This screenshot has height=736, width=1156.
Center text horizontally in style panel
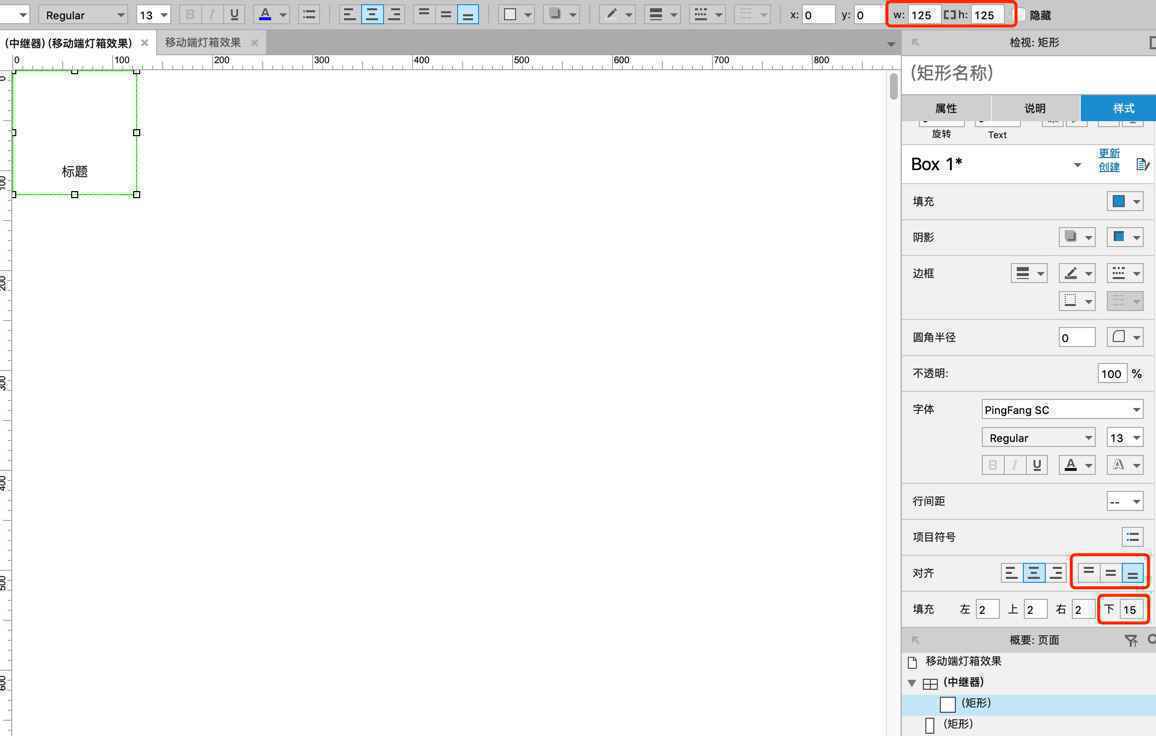(1034, 573)
